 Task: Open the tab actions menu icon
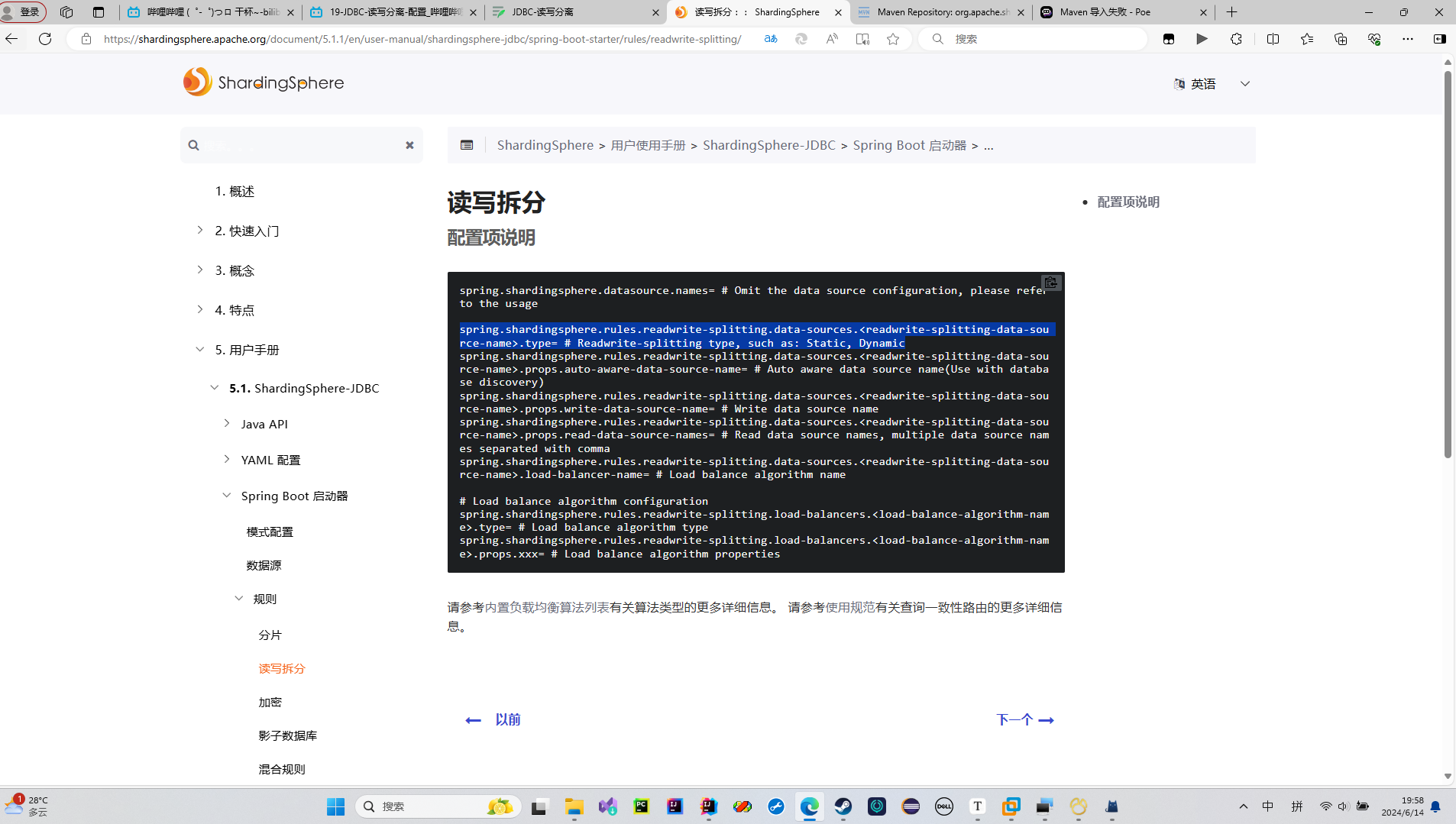click(99, 12)
